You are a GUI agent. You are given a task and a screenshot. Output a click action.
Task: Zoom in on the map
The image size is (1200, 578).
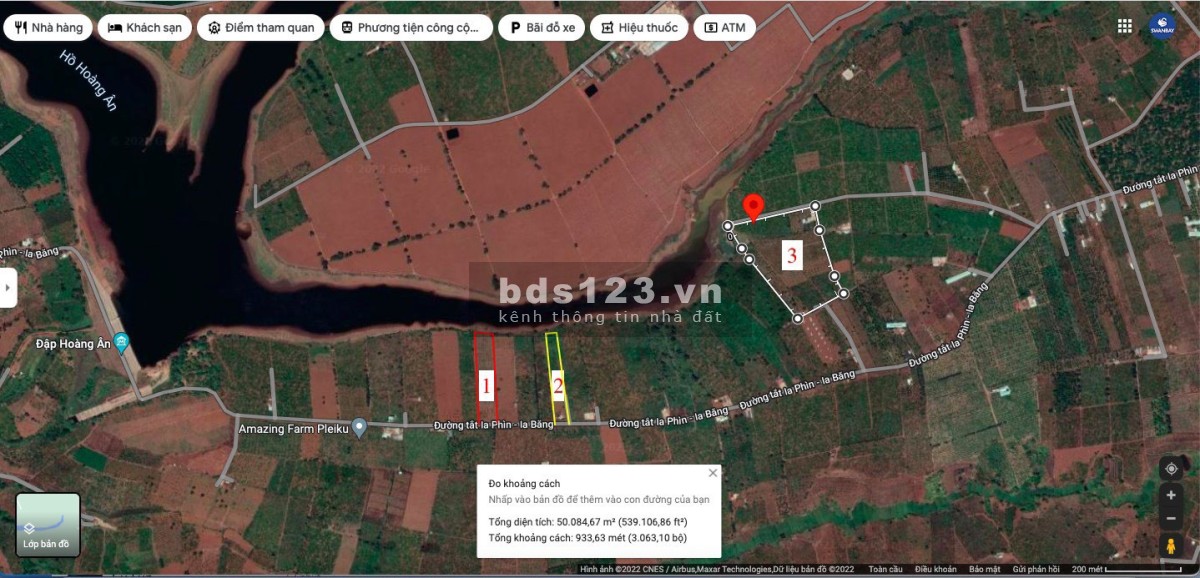(x=1170, y=495)
